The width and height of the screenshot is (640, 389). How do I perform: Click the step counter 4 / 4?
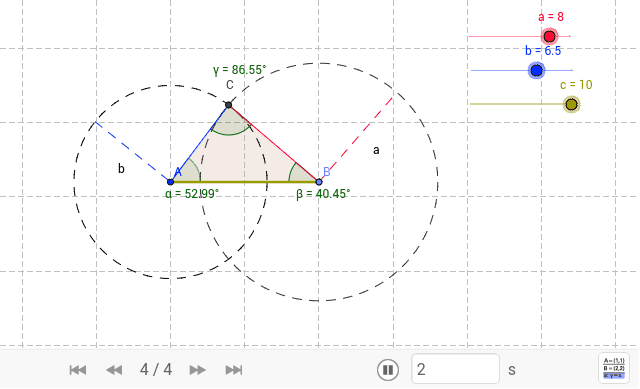coord(156,369)
